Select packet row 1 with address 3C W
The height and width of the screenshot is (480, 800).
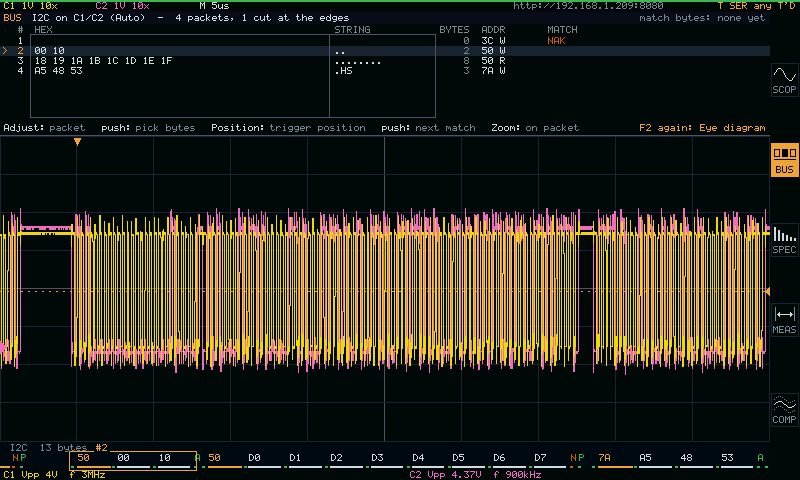[385, 41]
